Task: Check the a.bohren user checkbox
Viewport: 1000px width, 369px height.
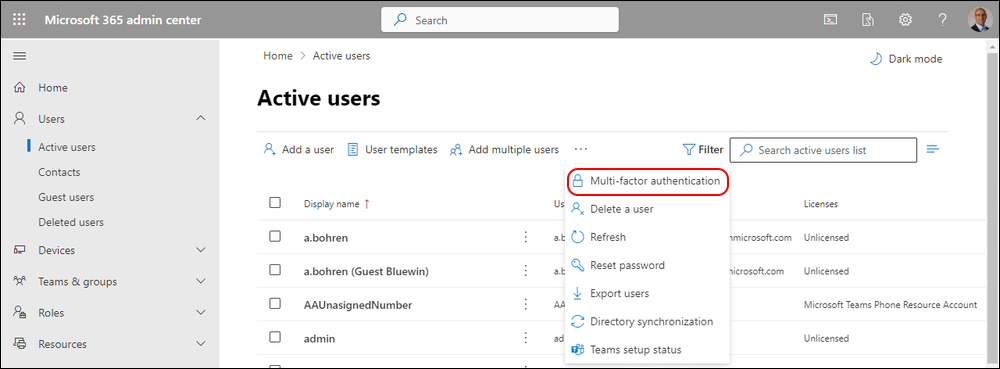Action: (x=275, y=236)
